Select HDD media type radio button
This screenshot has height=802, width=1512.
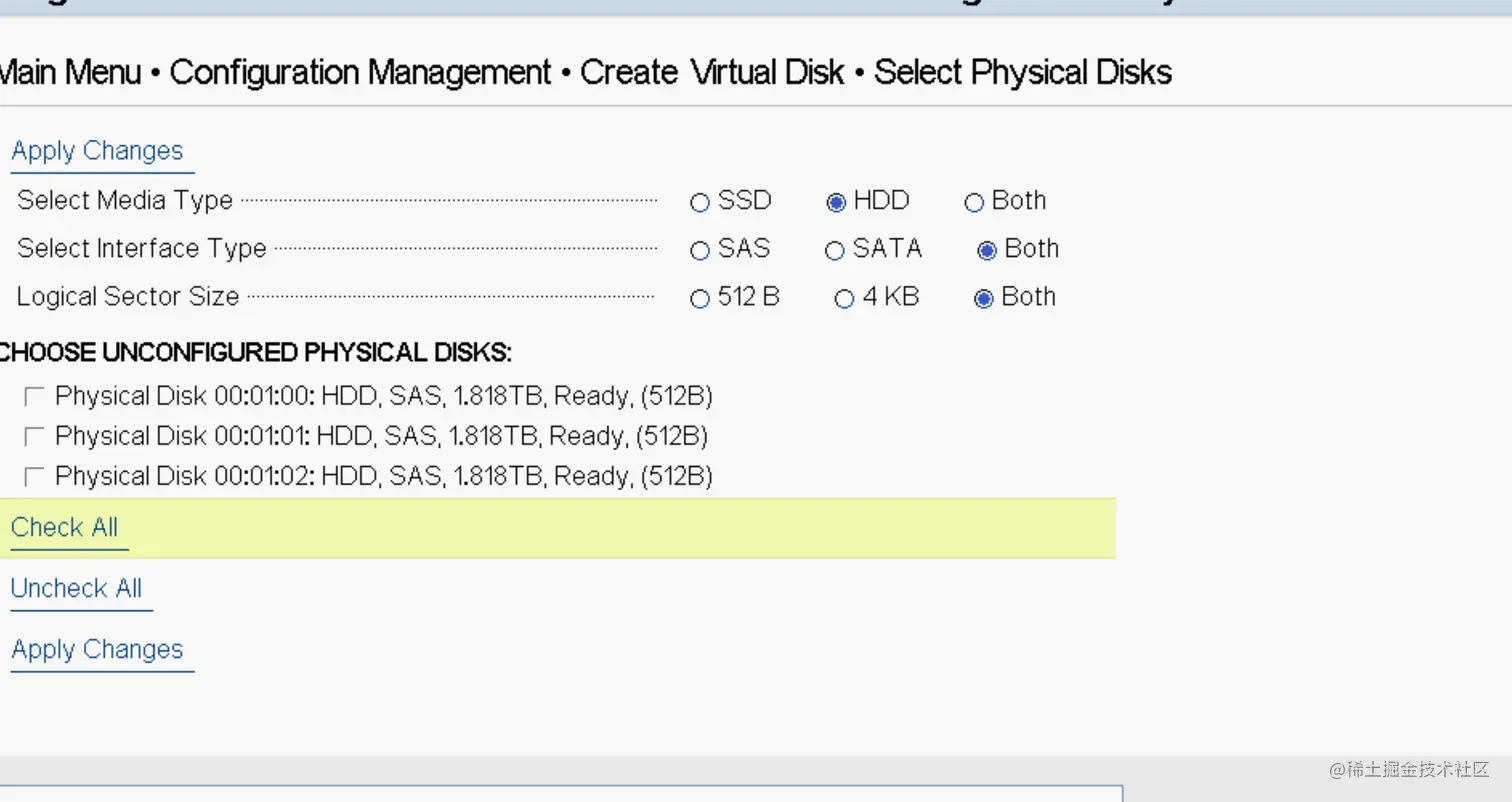(836, 203)
